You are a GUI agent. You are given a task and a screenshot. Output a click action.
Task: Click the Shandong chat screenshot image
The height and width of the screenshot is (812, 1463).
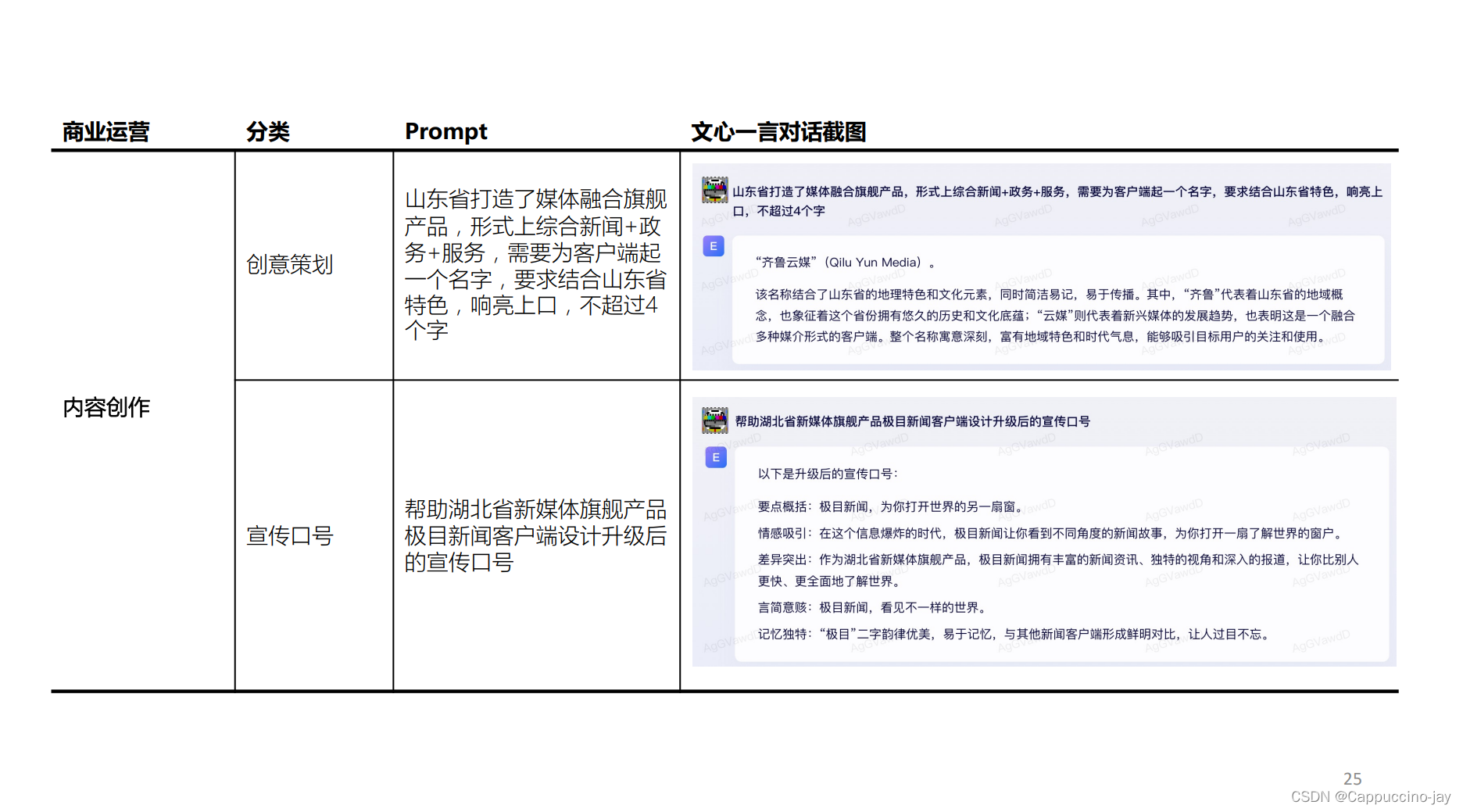tap(1041, 266)
